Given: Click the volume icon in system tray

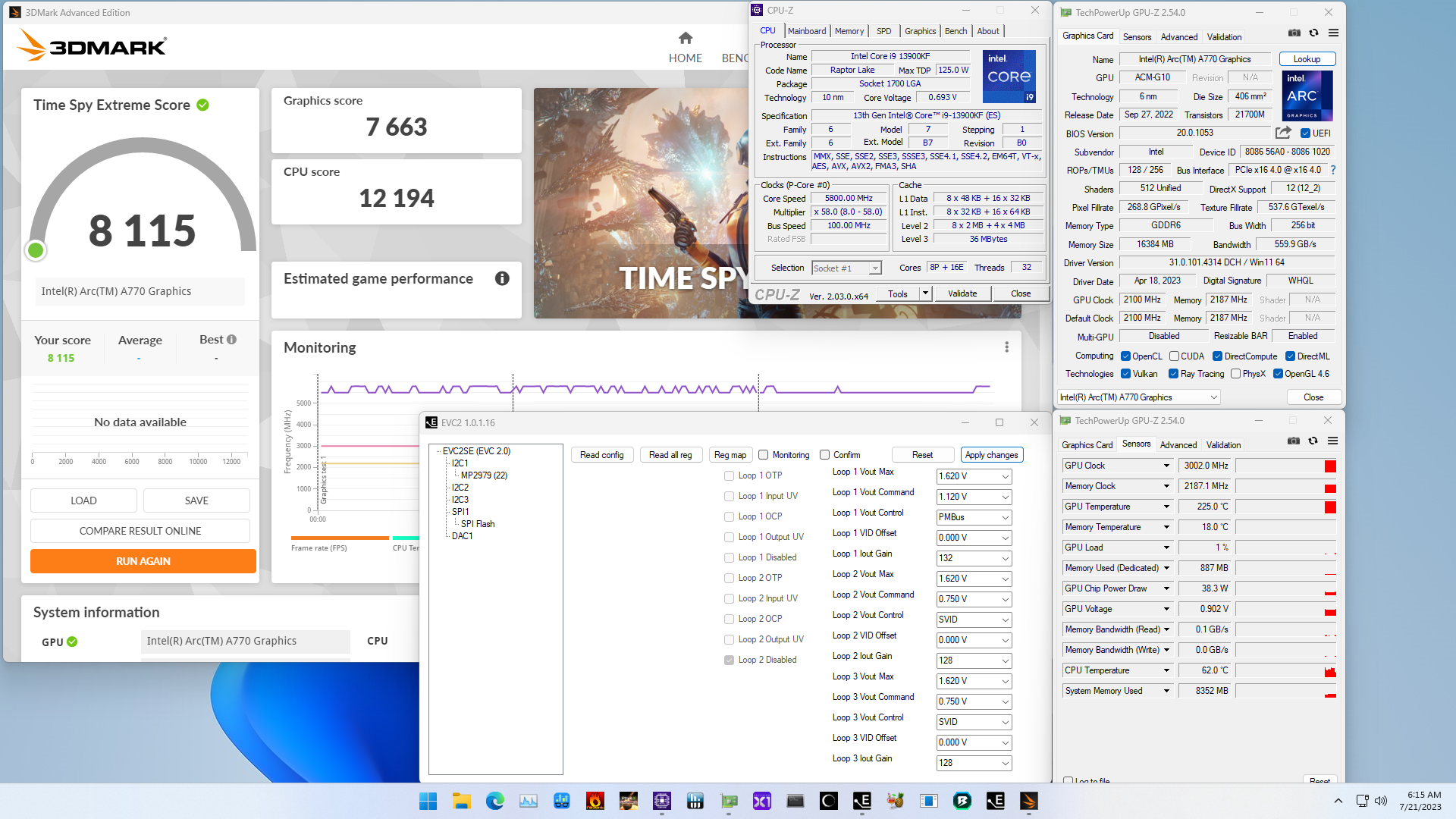Looking at the screenshot, I should 1381,801.
